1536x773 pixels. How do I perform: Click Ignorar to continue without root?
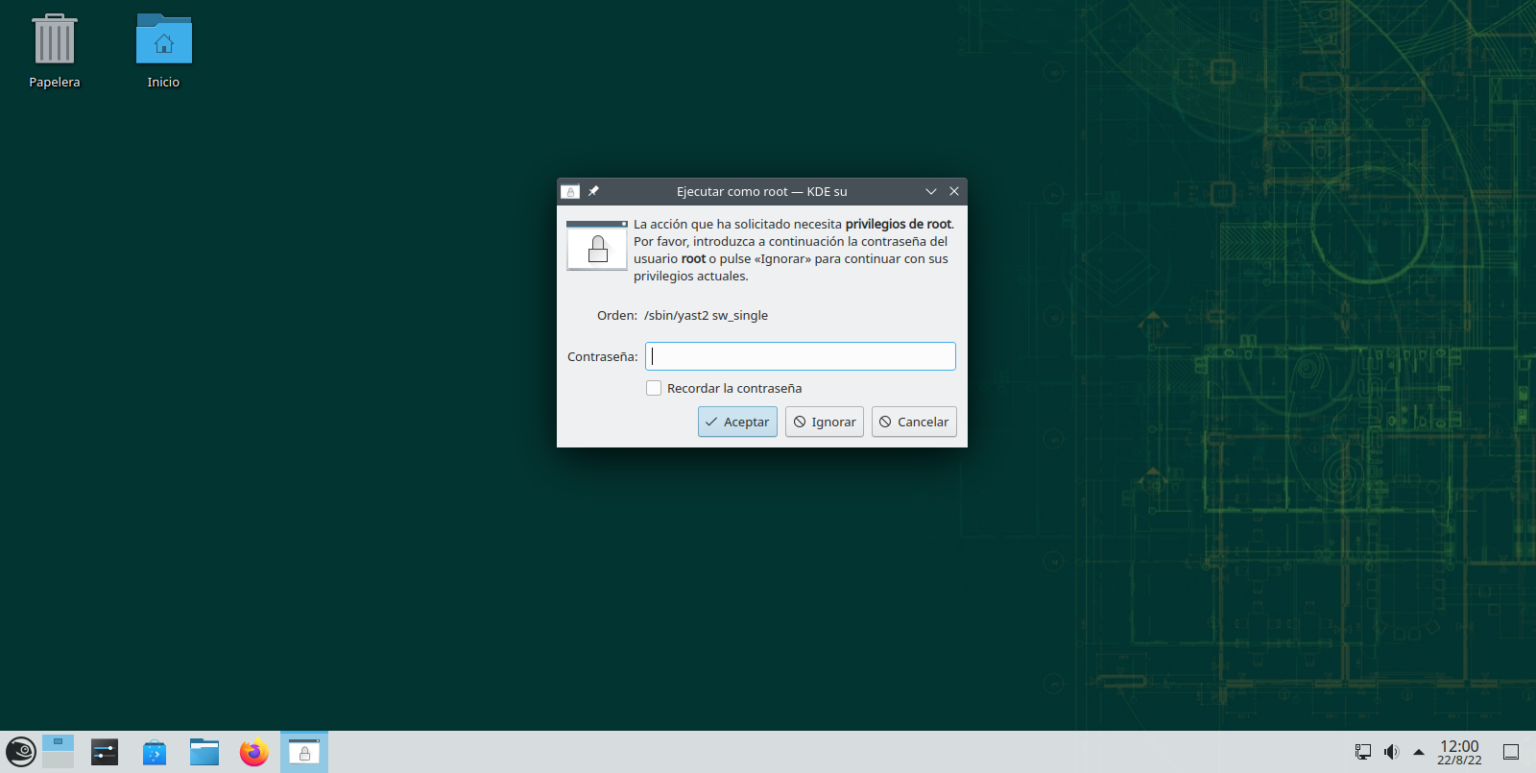(x=824, y=421)
